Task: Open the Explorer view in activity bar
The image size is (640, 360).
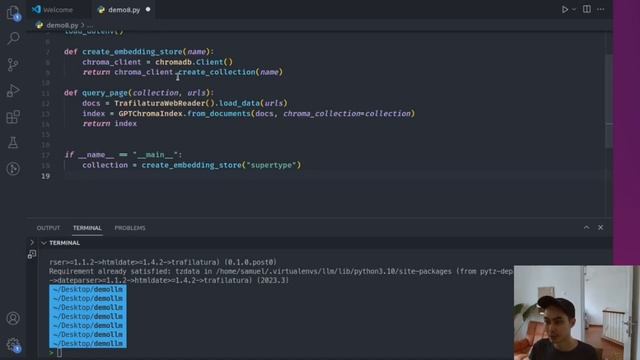Action: (13, 12)
